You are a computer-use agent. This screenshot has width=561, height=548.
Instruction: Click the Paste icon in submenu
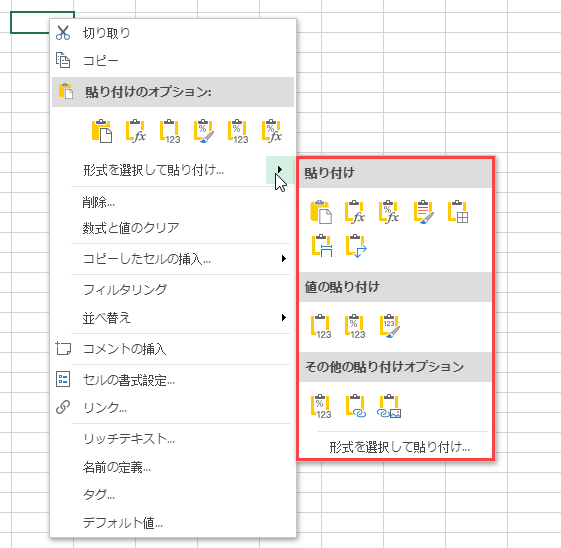(321, 212)
